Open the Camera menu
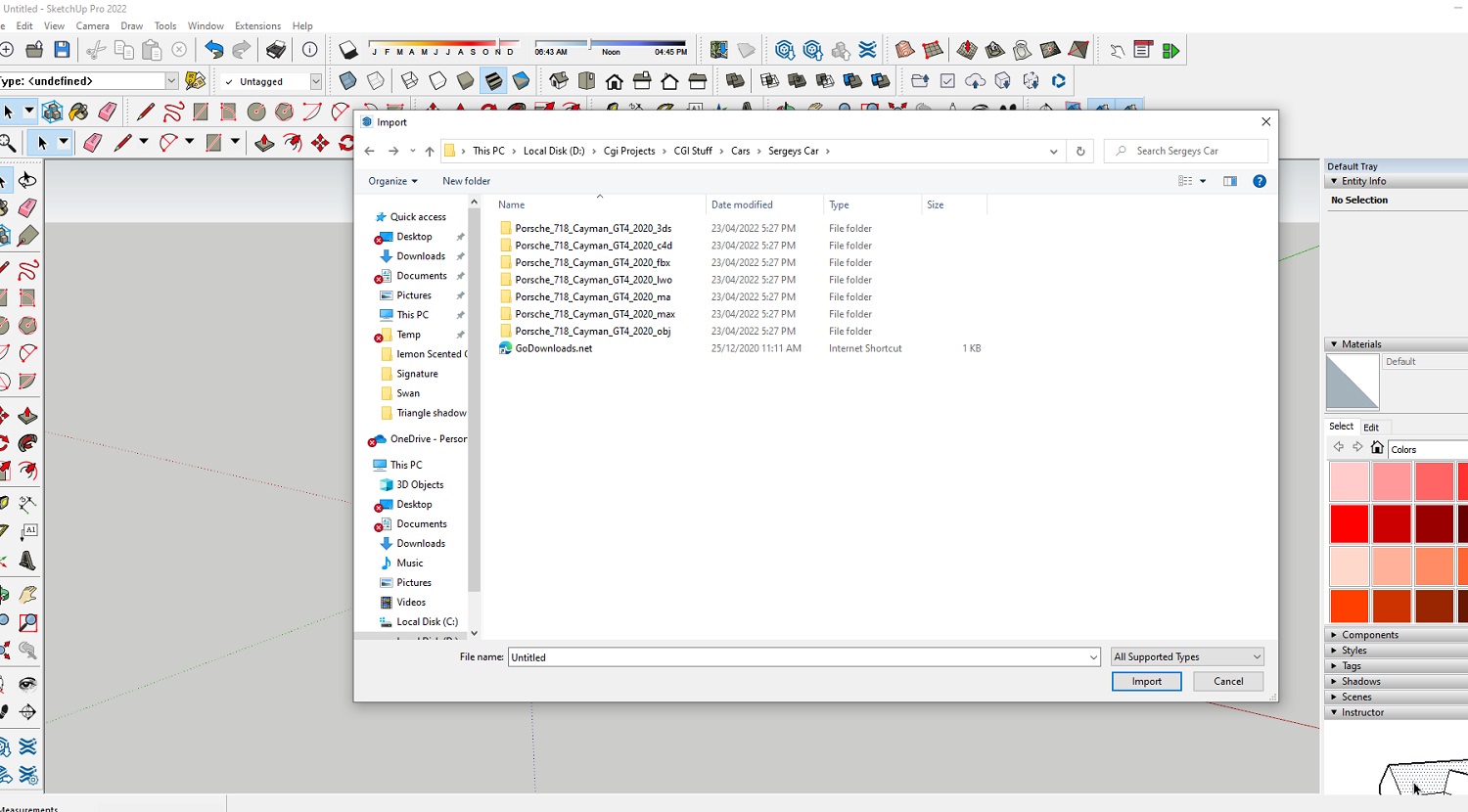The height and width of the screenshot is (812, 1468). [93, 25]
